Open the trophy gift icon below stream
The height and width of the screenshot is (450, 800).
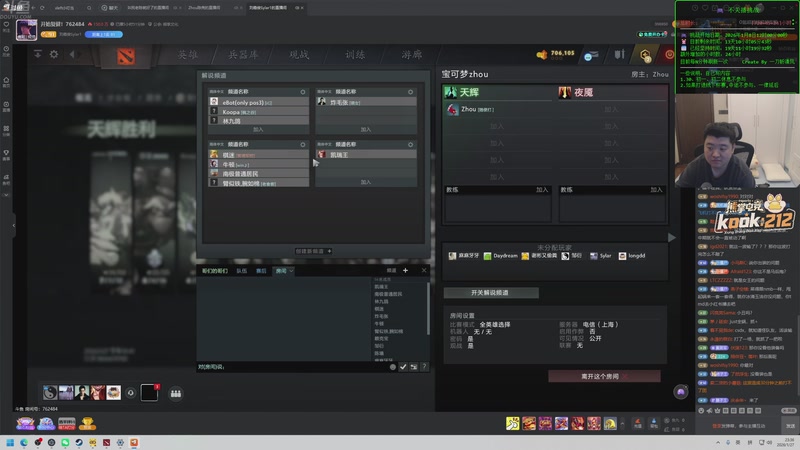click(x=87, y=423)
